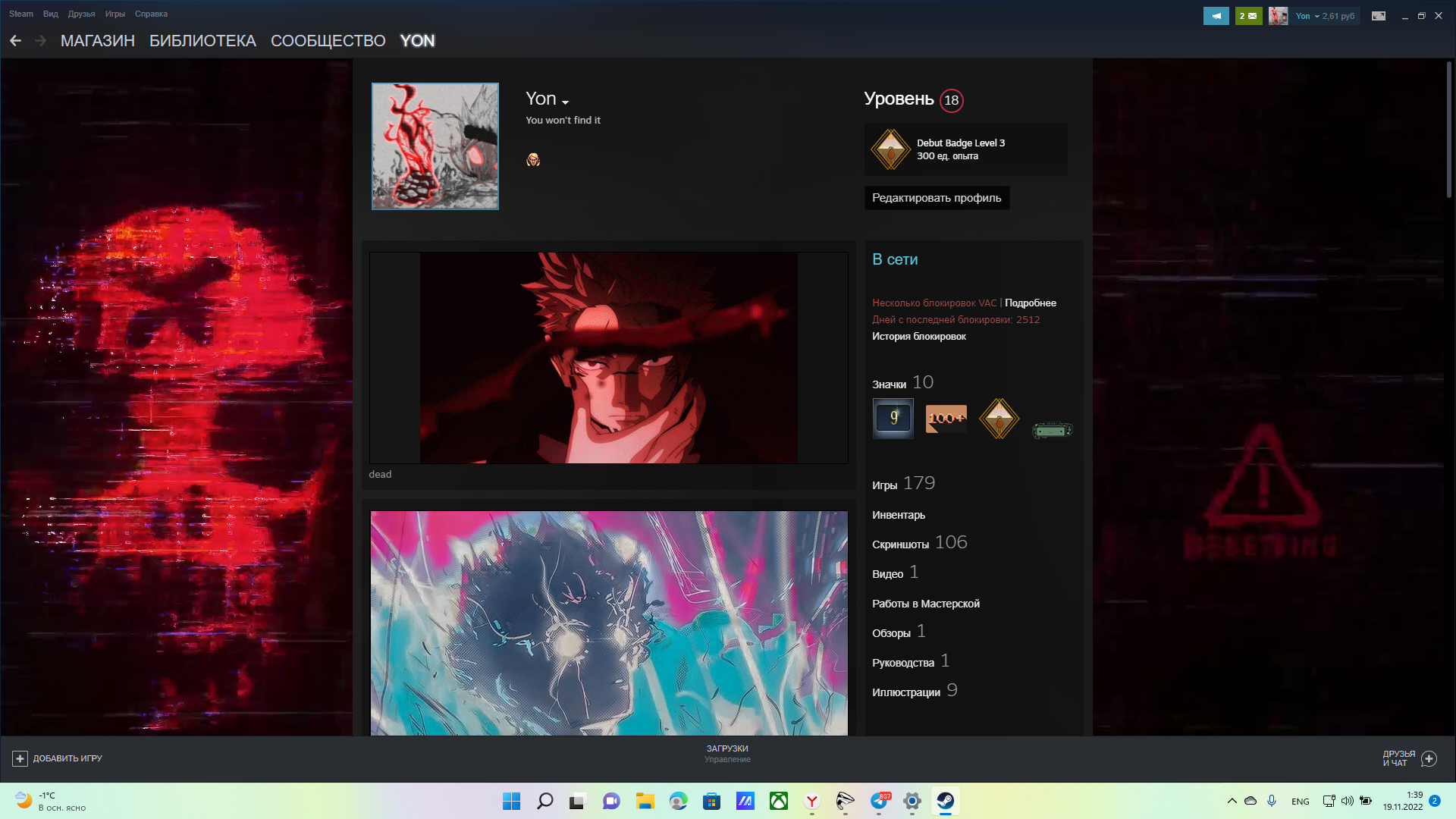Click the small badge icon under profile name
The image size is (1456, 819).
[x=533, y=159]
